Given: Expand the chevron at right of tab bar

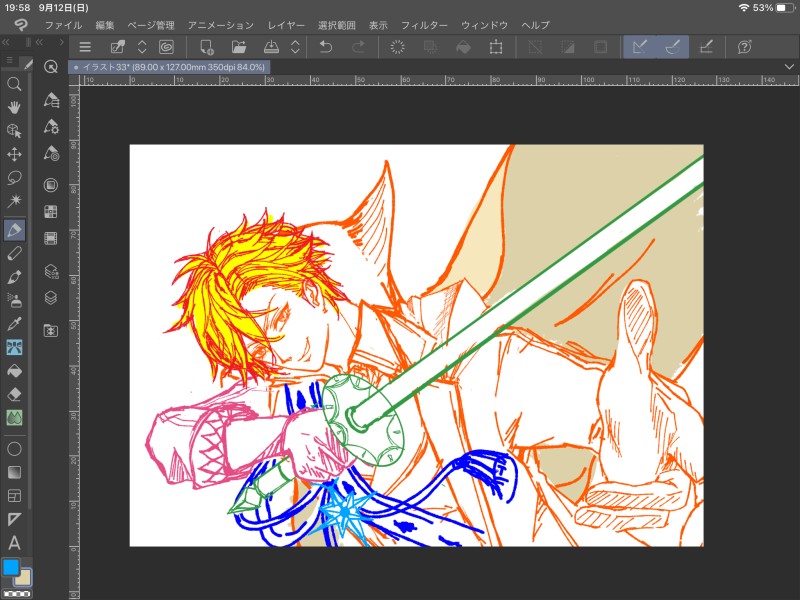Looking at the screenshot, I should [x=788, y=67].
